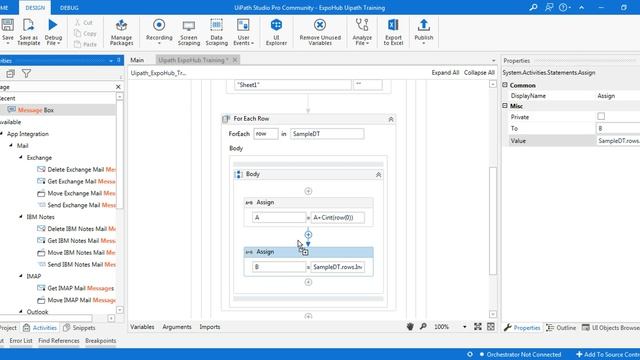Click Orchestrator Not Connected status
The width and height of the screenshot is (640, 360).
520,354
